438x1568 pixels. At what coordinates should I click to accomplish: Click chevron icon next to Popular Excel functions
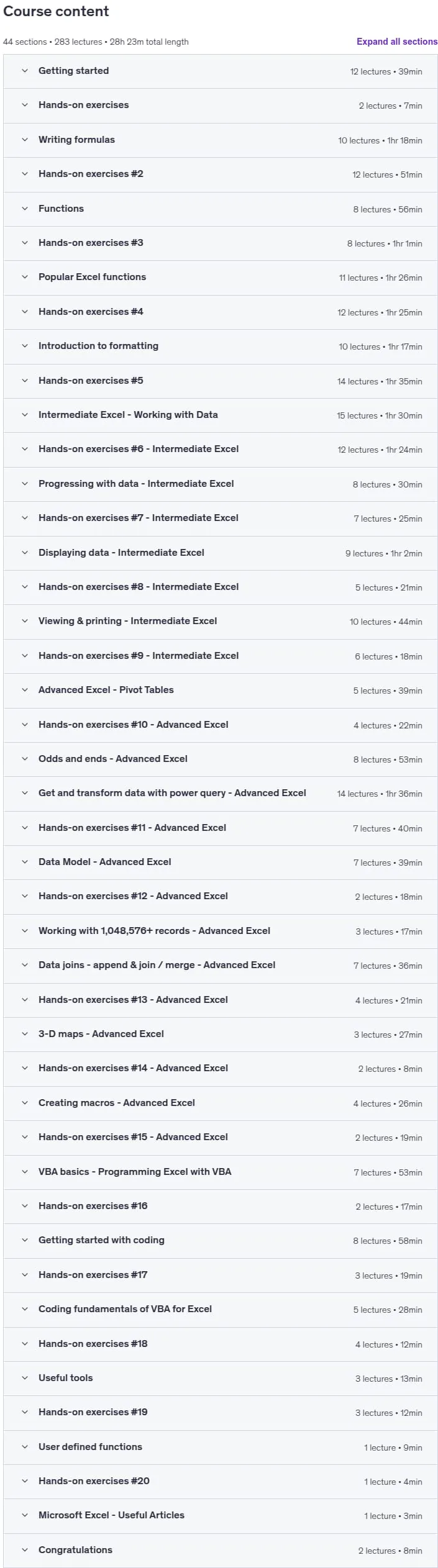point(25,277)
